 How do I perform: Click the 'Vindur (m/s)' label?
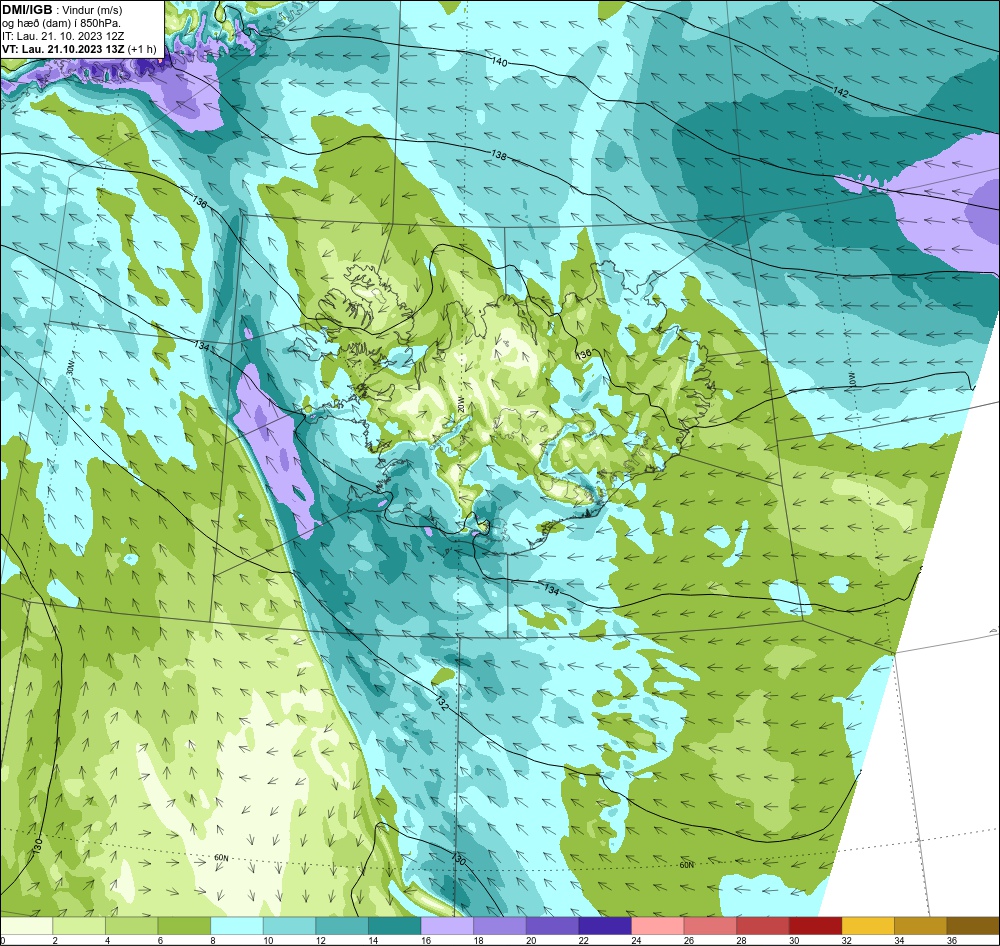(x=93, y=10)
